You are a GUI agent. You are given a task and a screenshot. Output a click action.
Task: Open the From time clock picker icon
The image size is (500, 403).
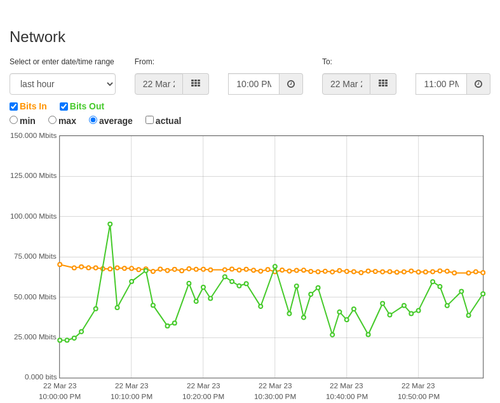291,84
